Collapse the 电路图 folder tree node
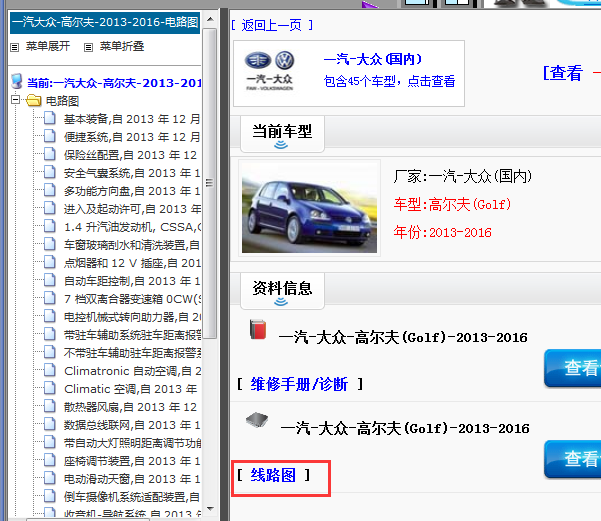 coord(16,100)
